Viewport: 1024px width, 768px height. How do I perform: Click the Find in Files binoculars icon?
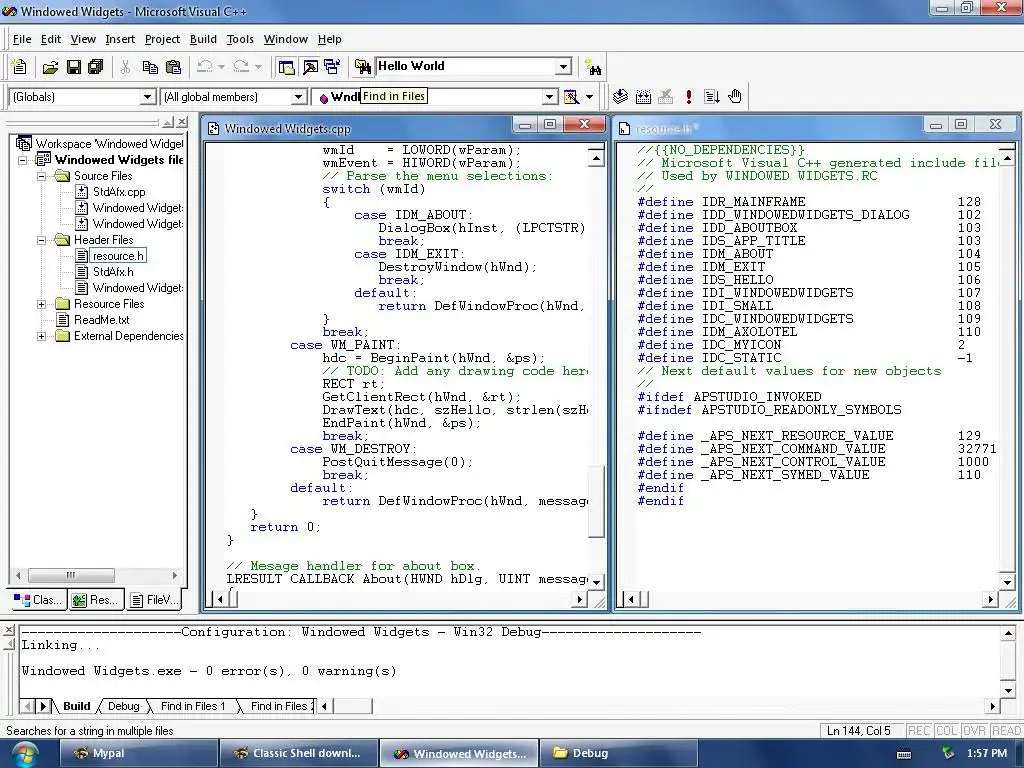click(x=362, y=67)
